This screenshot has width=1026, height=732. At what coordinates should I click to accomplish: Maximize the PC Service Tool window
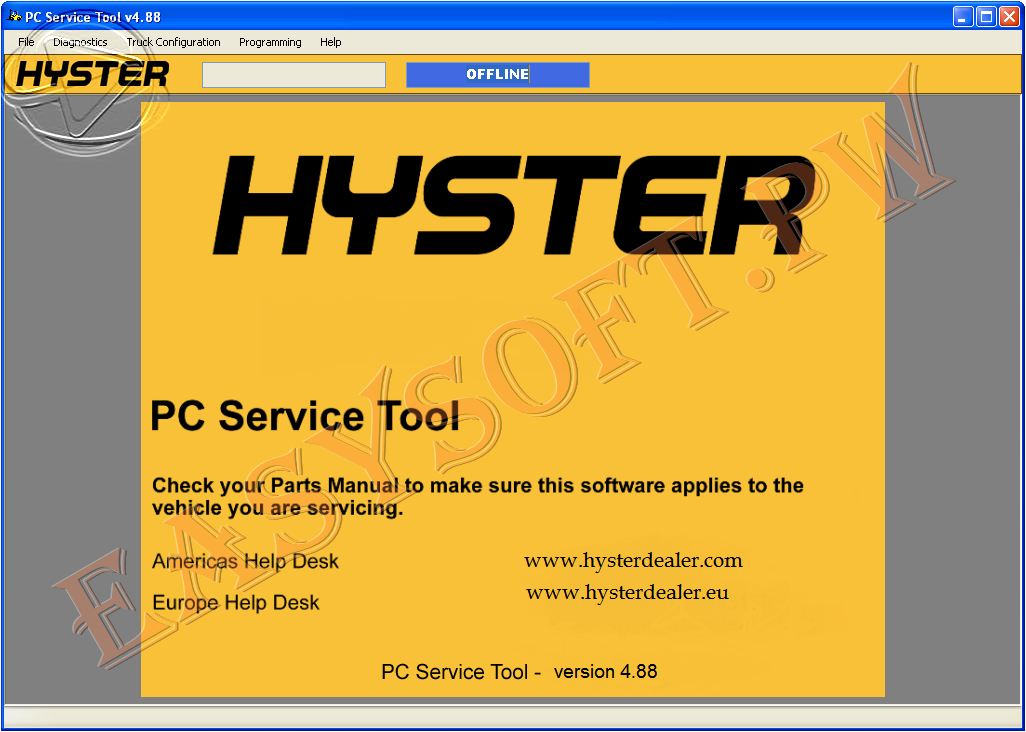(986, 17)
